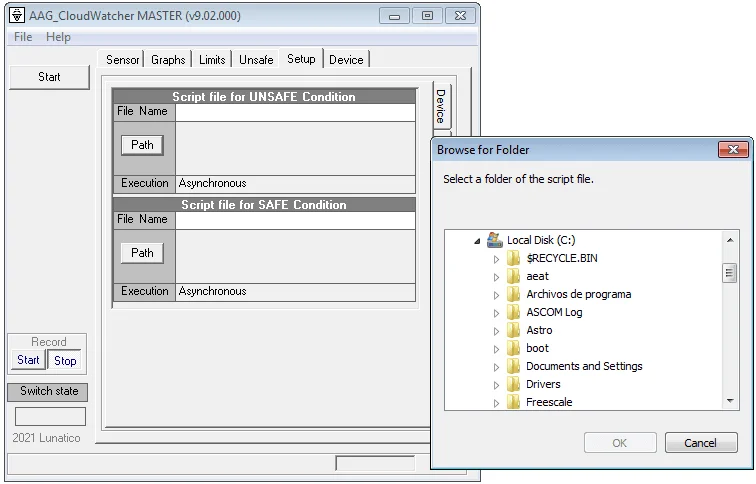
Task: Click the '2021 Lunatico' text
Action: coord(46,438)
